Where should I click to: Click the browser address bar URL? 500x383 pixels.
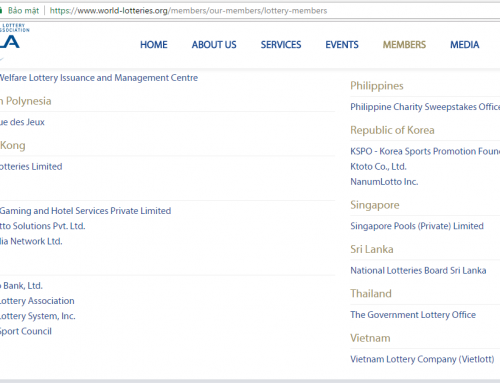188,11
